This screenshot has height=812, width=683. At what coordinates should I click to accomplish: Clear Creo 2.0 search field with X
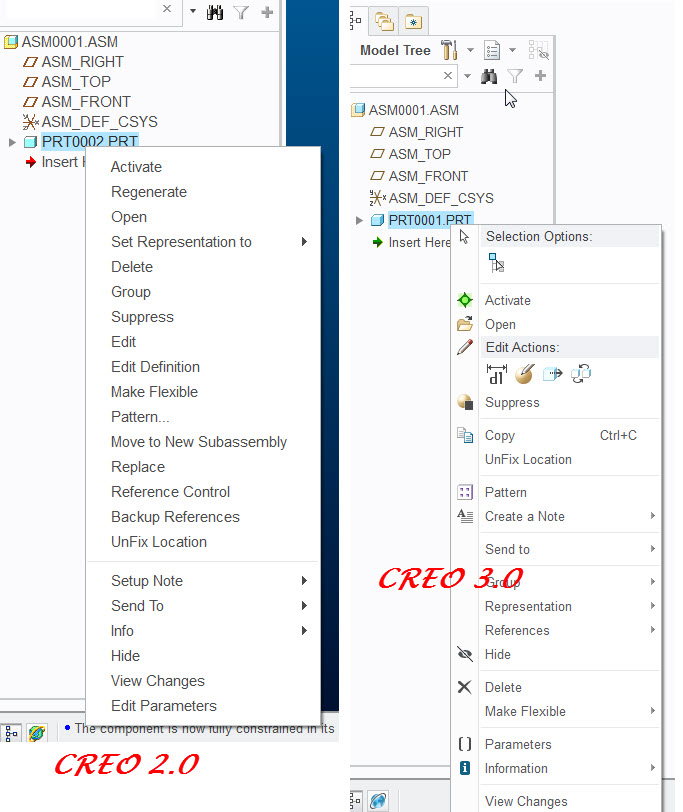coord(167,9)
